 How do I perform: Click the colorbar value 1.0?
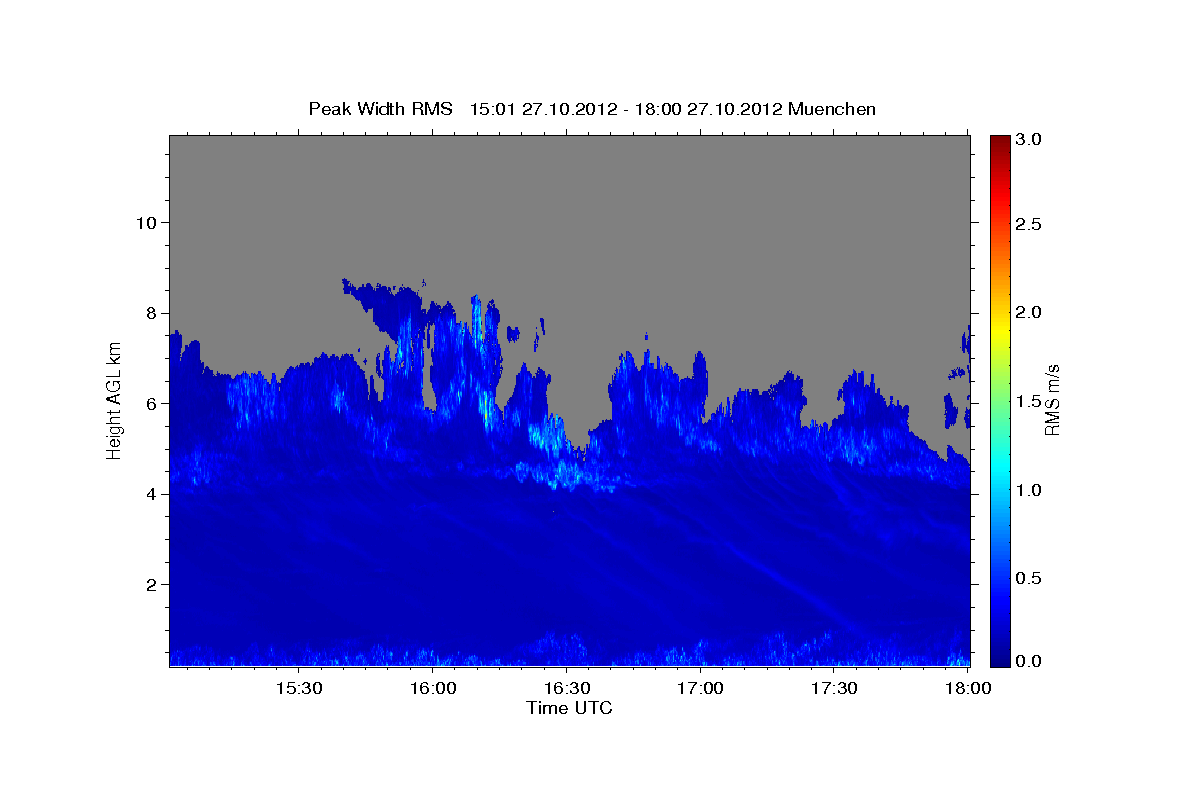[1029, 491]
